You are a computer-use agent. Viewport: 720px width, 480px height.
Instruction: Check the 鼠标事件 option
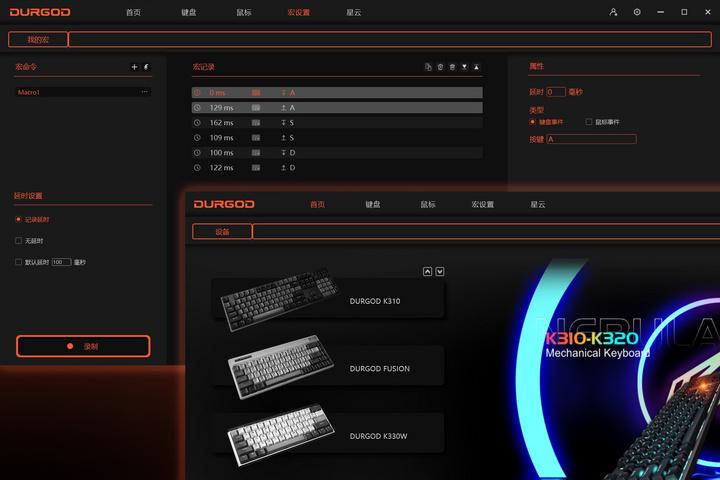(x=589, y=122)
